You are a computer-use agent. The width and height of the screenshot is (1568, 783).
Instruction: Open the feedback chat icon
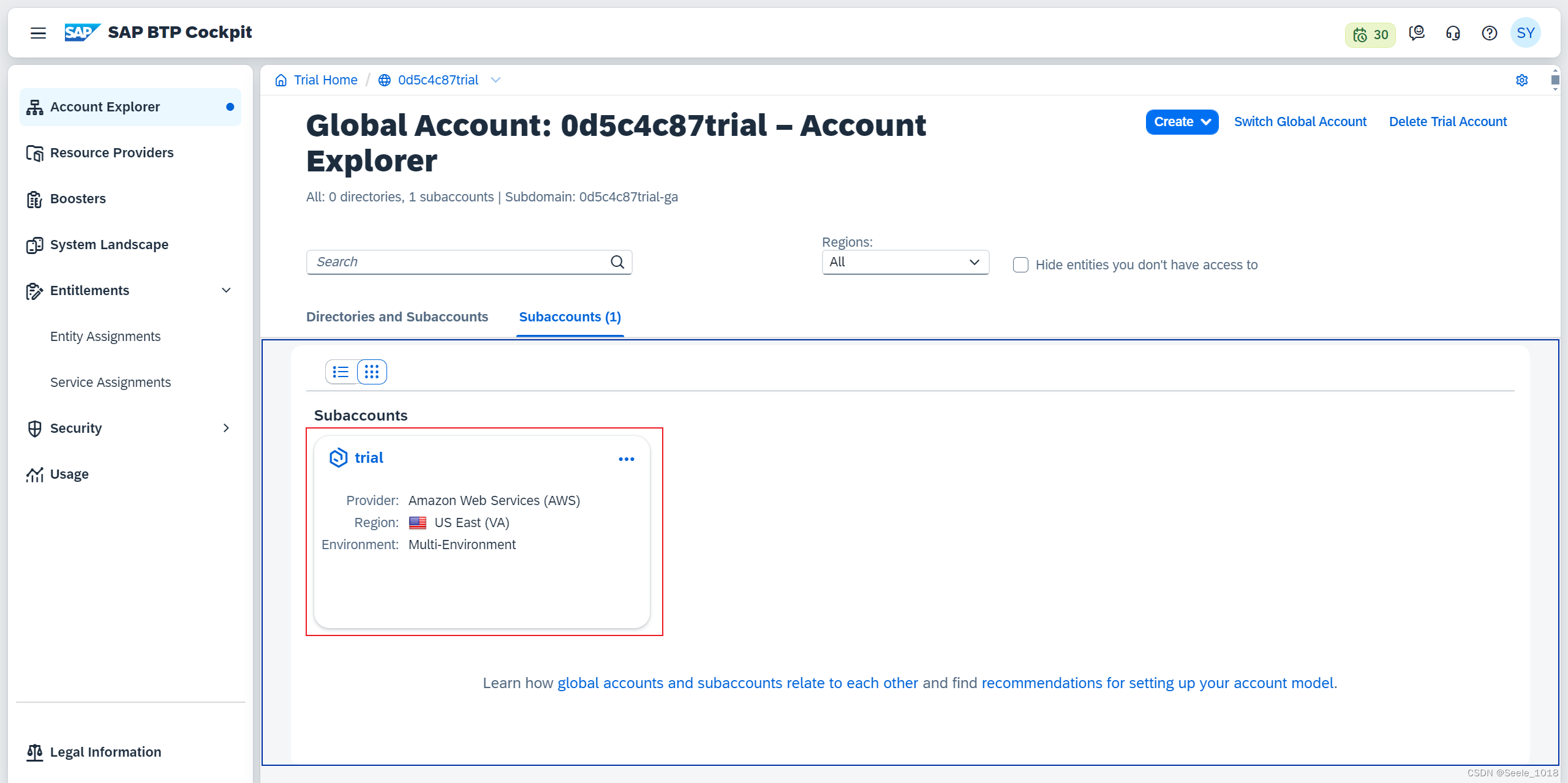[x=1416, y=33]
